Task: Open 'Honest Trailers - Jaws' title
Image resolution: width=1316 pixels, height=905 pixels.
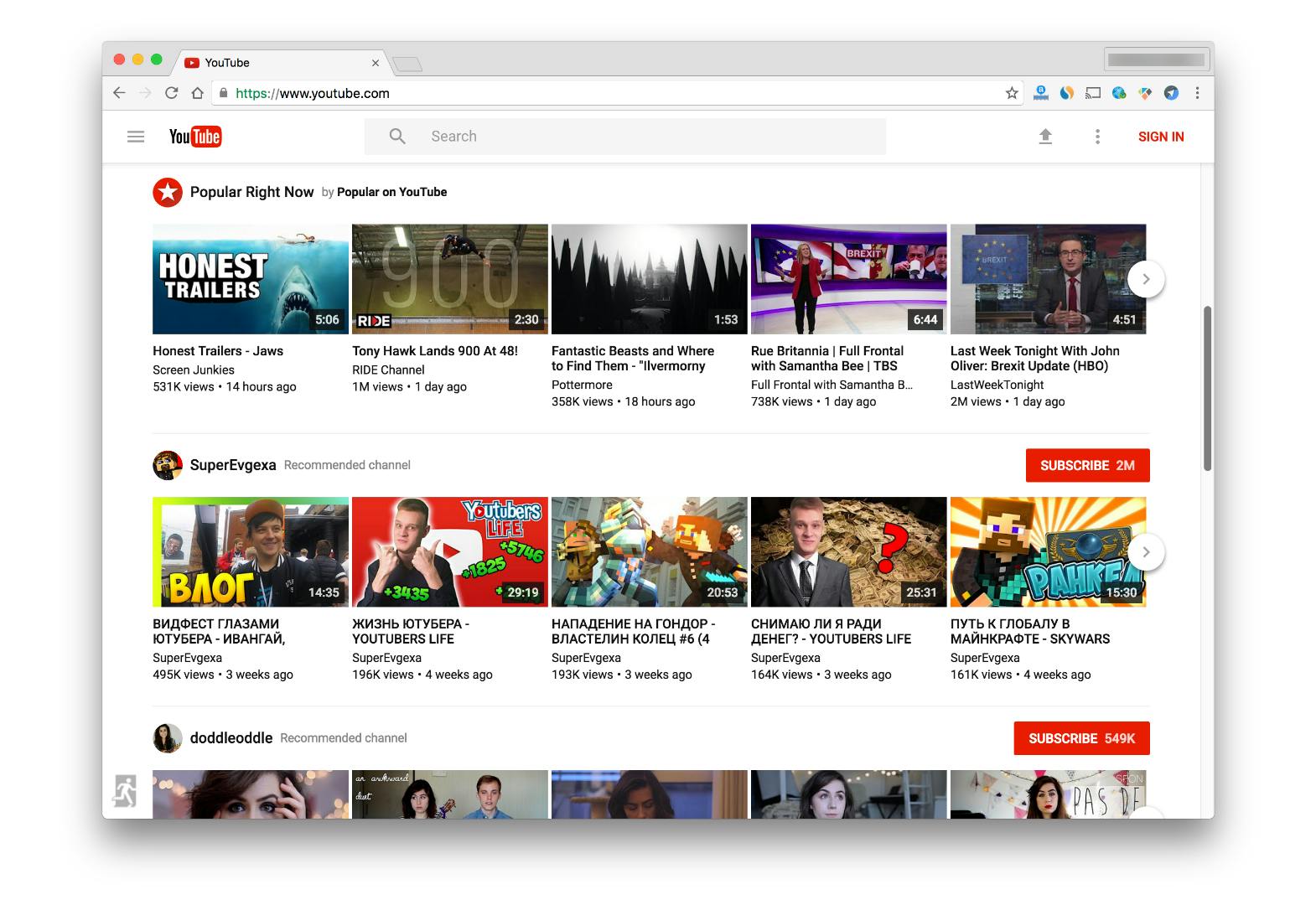Action: pos(218,351)
